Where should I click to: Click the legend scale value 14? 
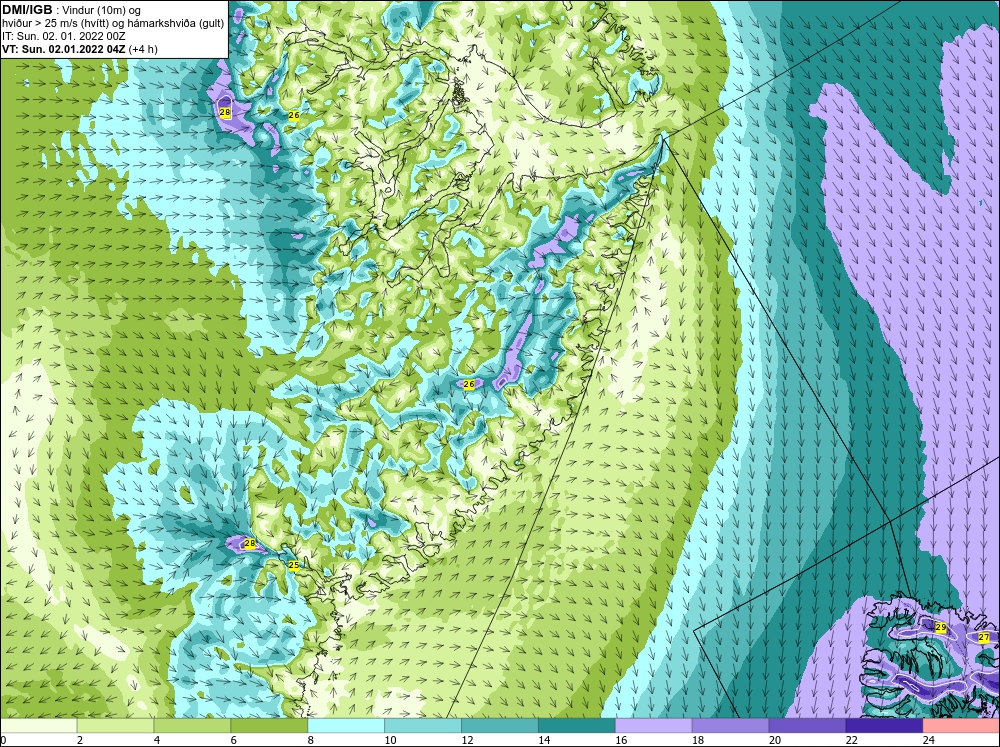(x=543, y=740)
